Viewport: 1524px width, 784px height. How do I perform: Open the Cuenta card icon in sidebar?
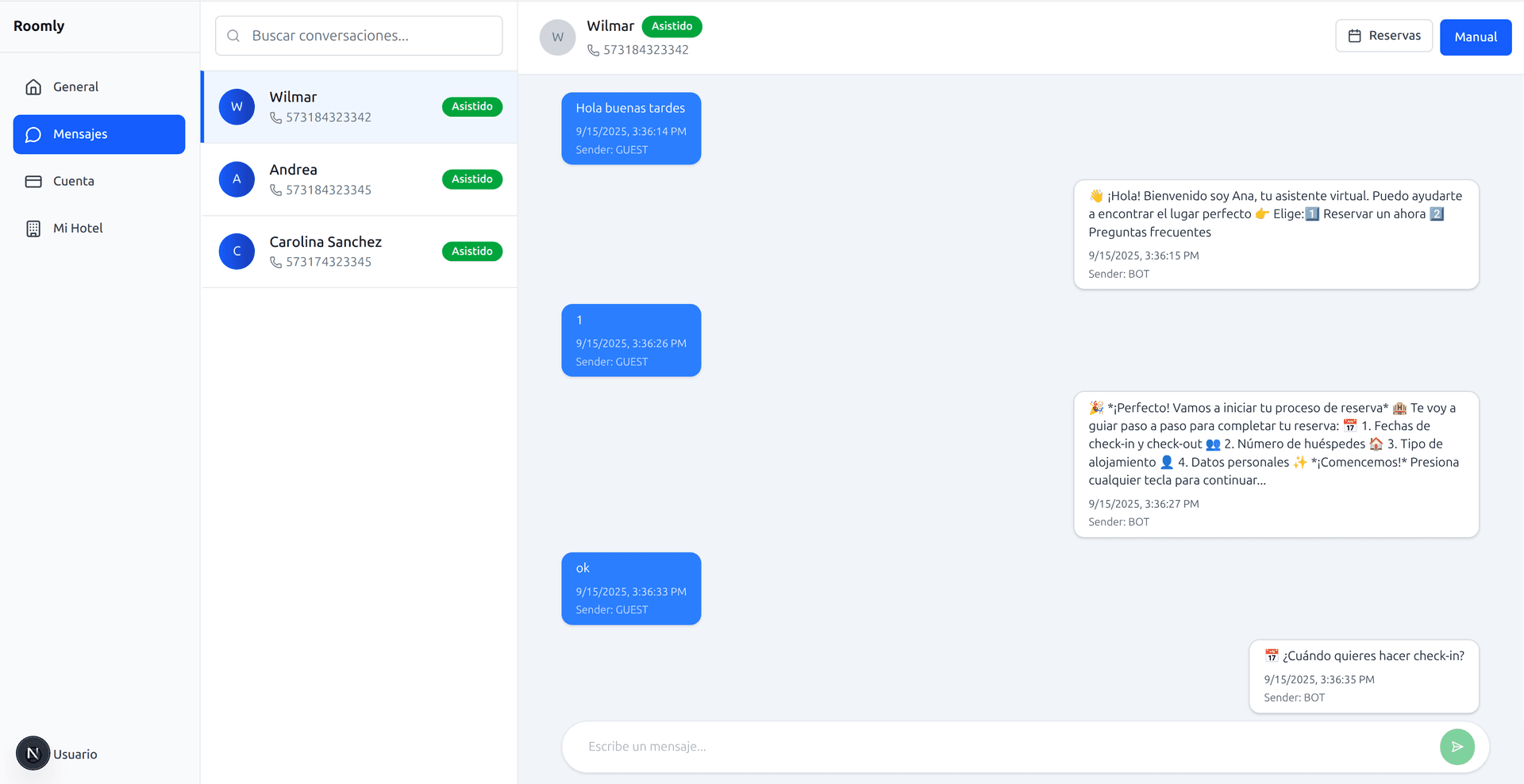pos(33,181)
